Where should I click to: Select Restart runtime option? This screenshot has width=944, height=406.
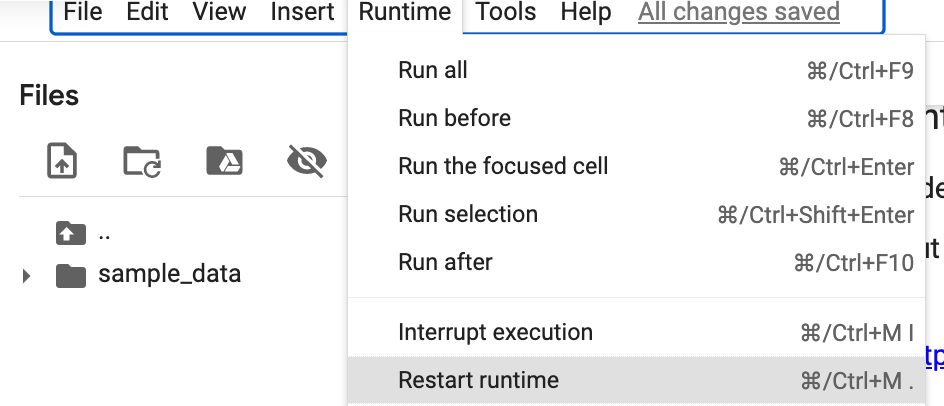pos(636,380)
